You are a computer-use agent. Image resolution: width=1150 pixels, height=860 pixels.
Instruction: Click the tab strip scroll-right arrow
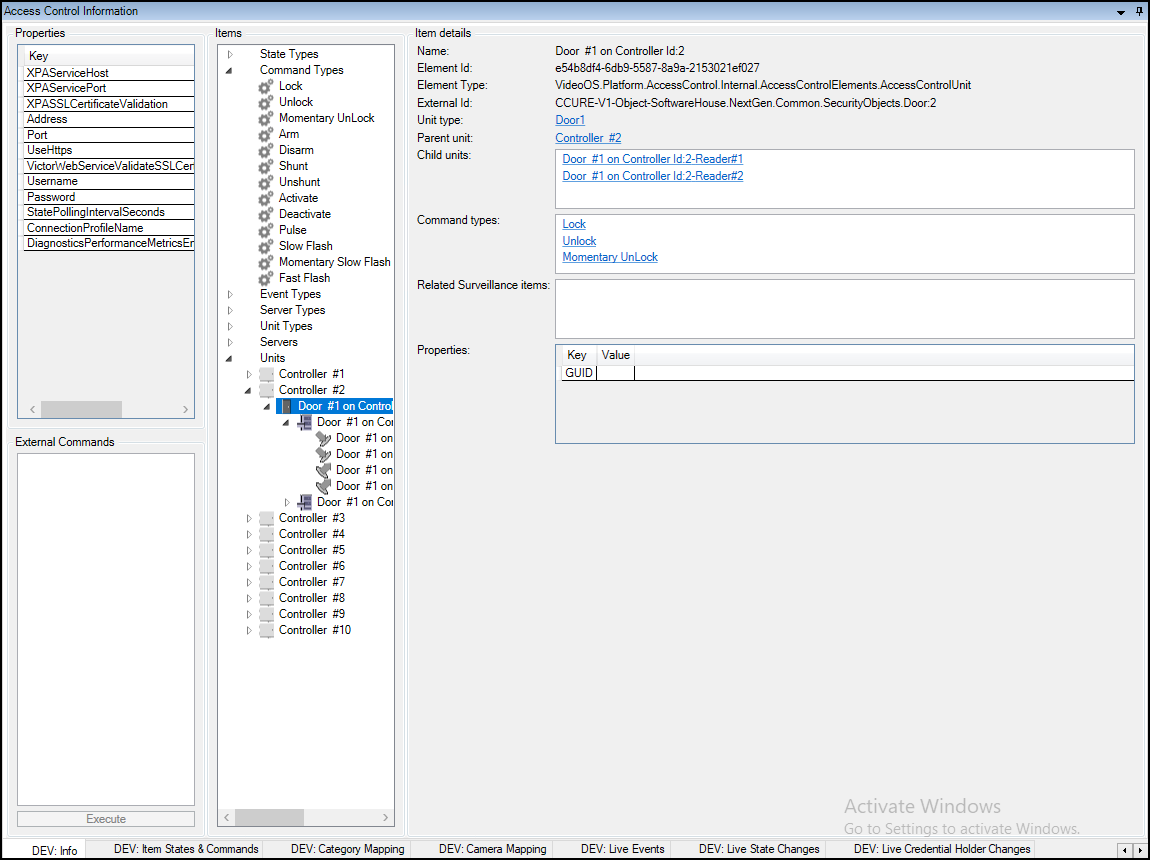click(x=1140, y=850)
